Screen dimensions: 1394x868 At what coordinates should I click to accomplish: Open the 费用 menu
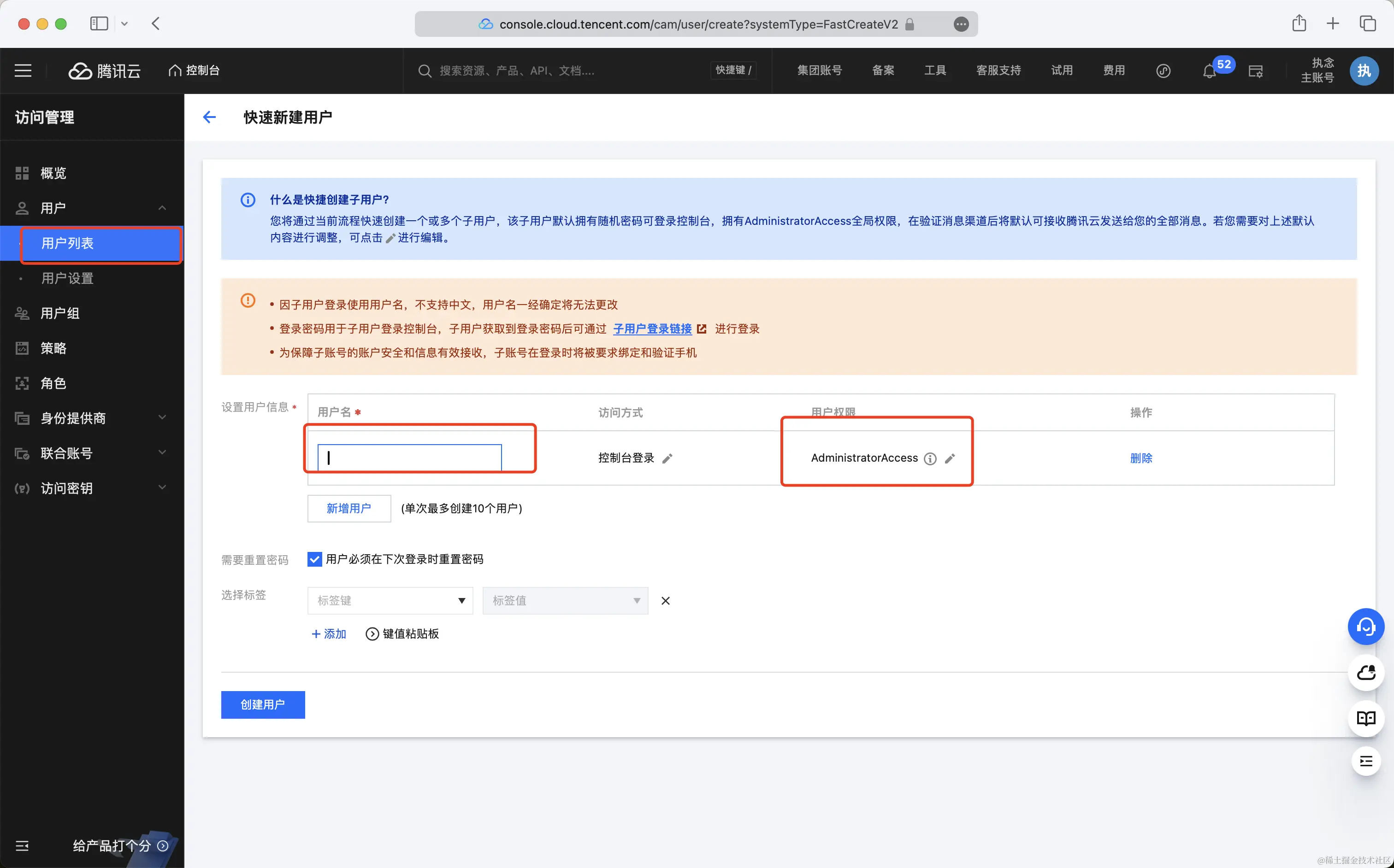pos(1114,70)
